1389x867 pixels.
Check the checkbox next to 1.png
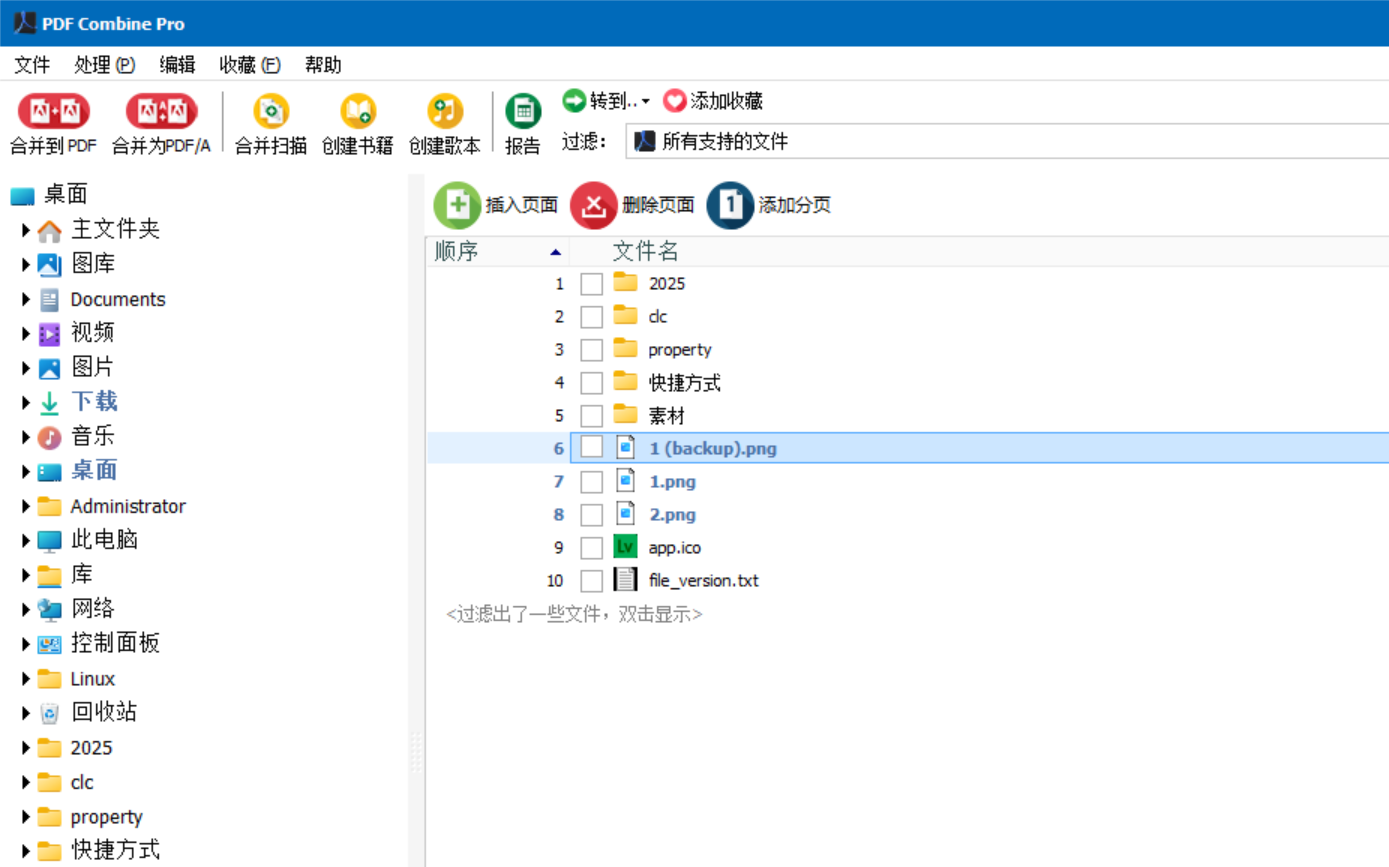point(591,481)
